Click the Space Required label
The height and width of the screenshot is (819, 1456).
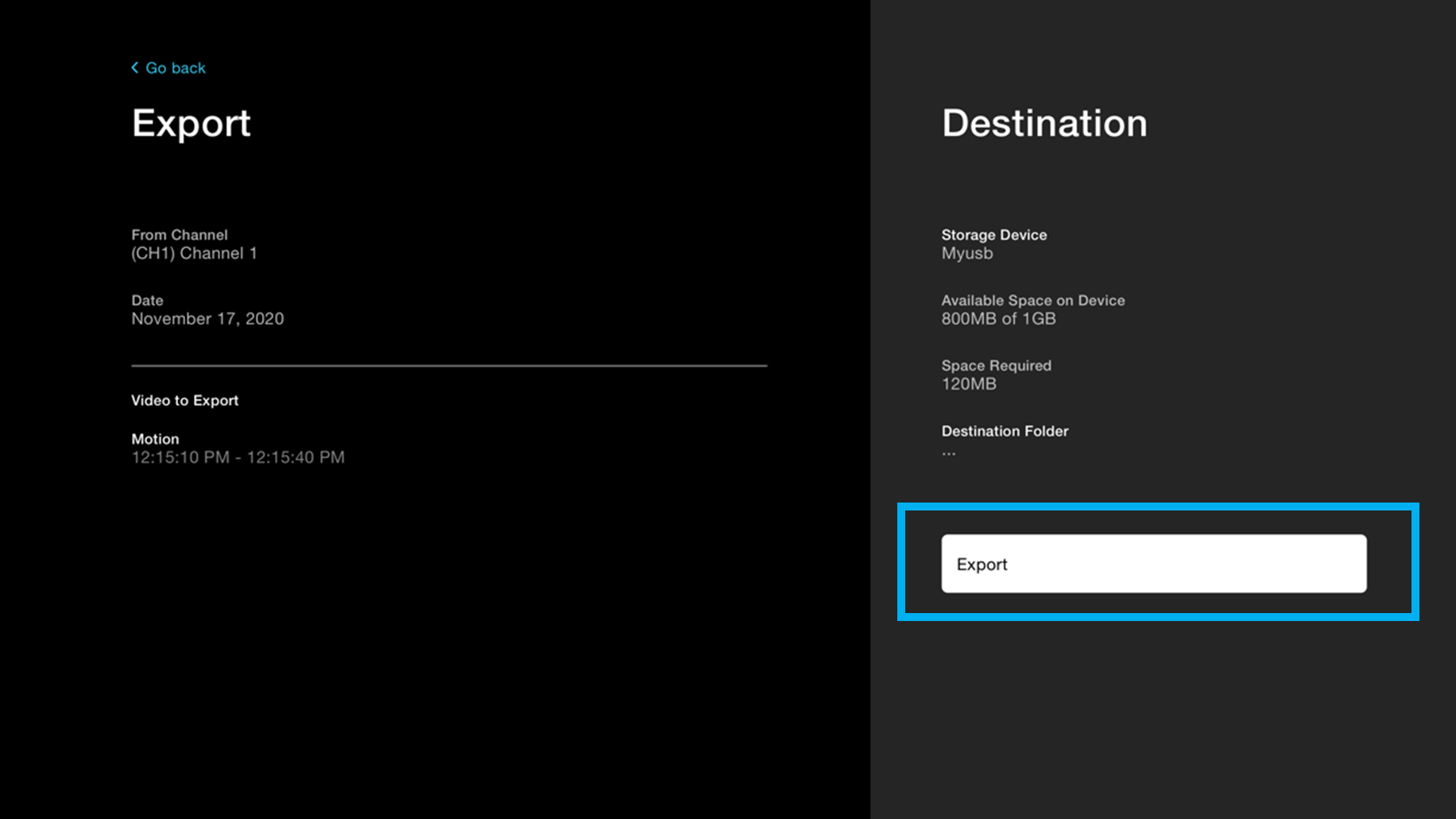click(996, 366)
